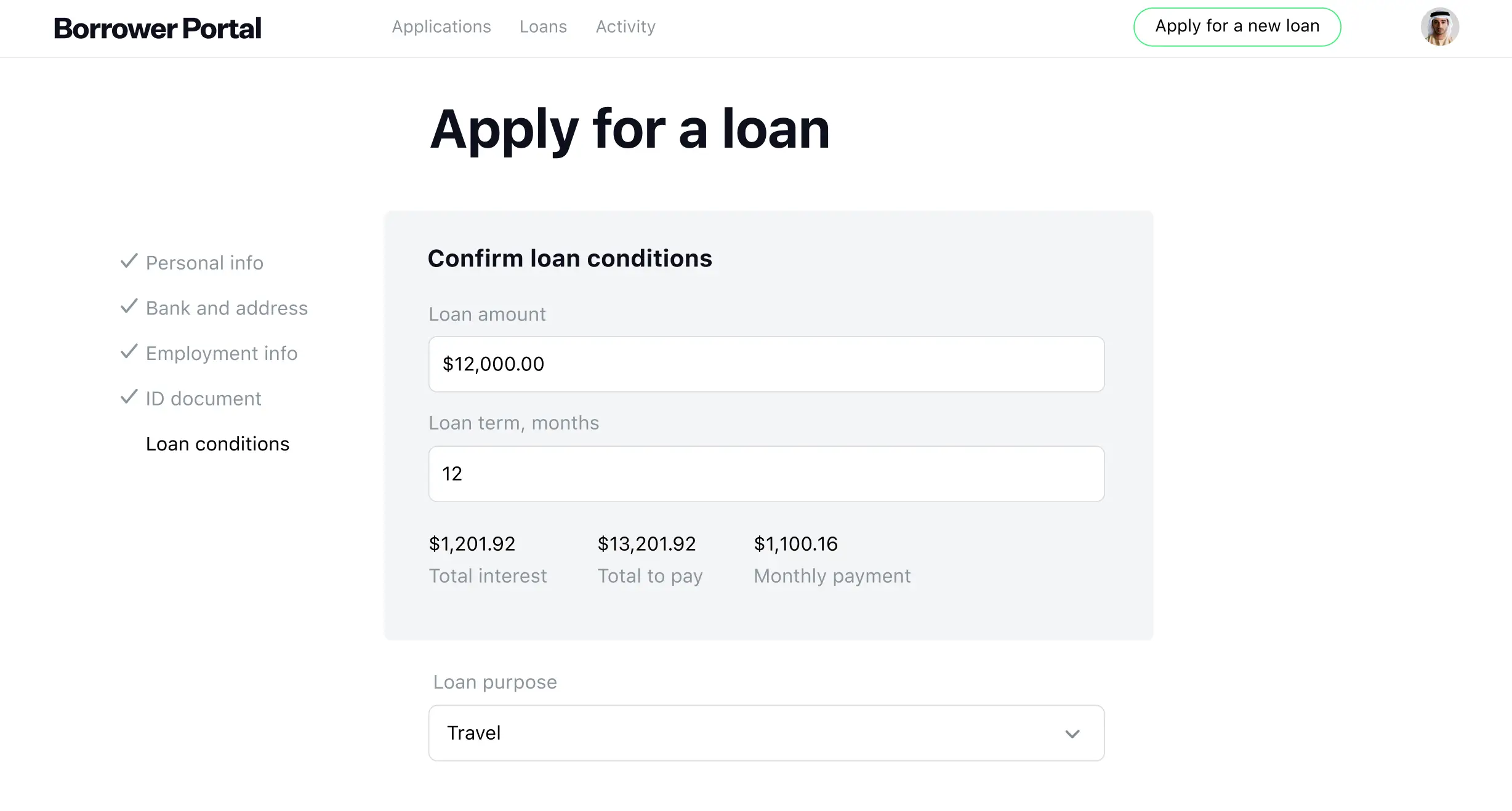
Task: Select the Loan conditions sidebar step
Action: click(217, 444)
